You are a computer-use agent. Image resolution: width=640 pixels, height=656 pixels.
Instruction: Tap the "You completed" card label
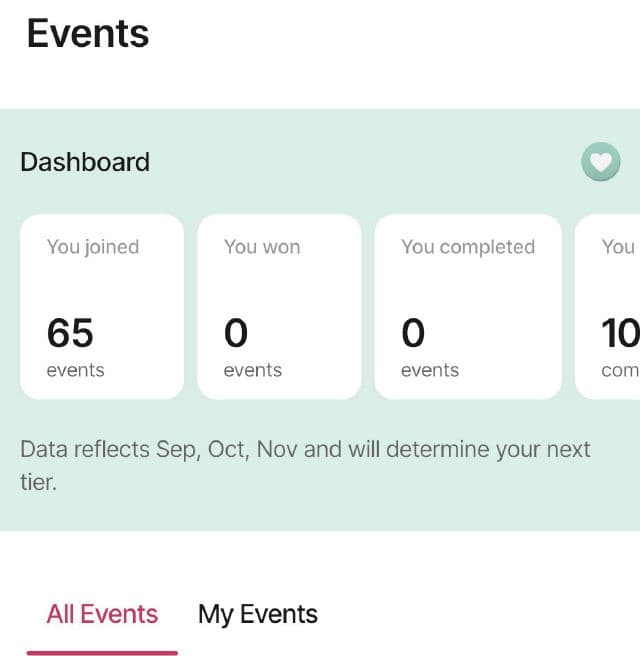[x=468, y=247]
